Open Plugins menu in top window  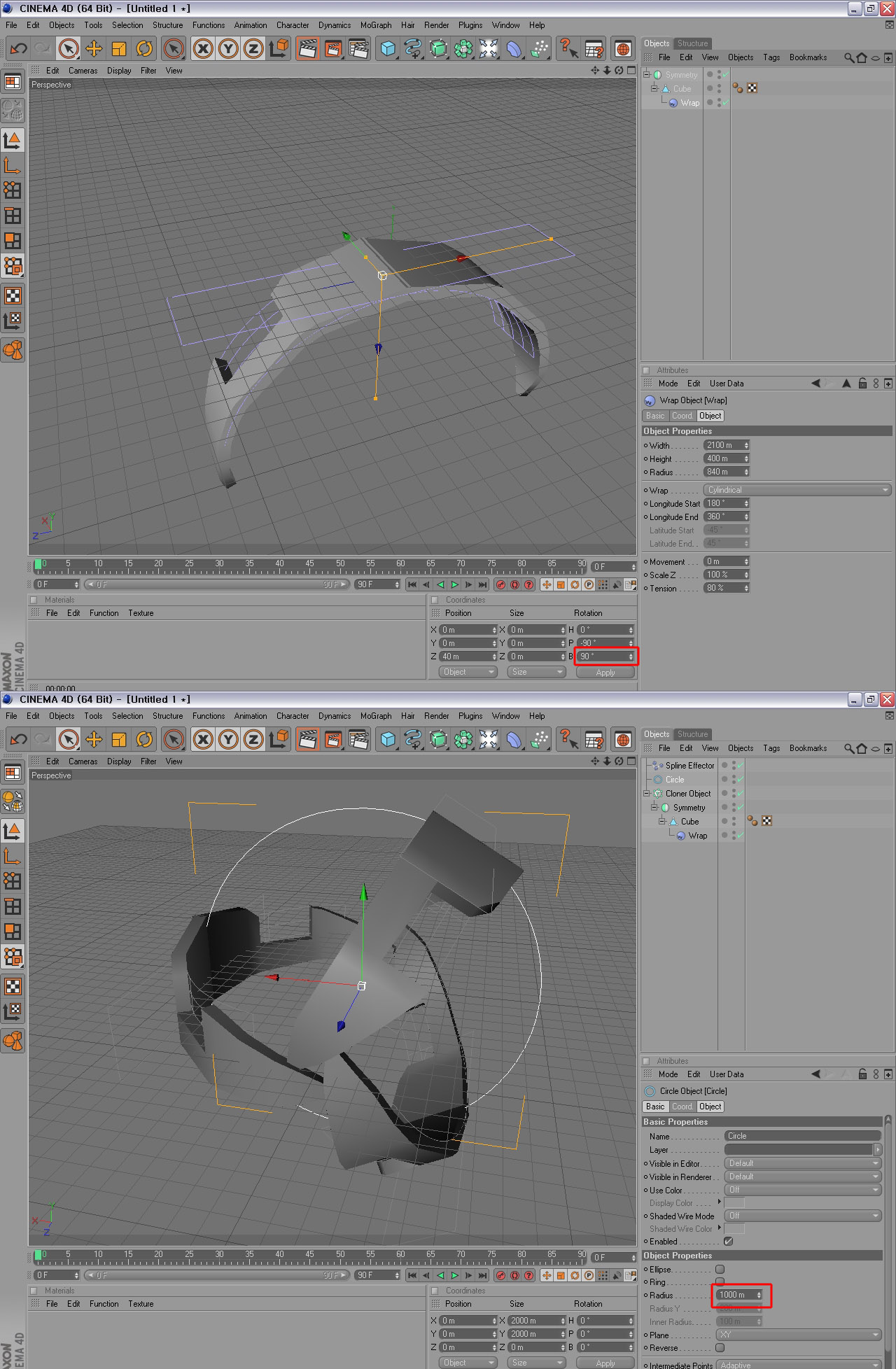(470, 25)
